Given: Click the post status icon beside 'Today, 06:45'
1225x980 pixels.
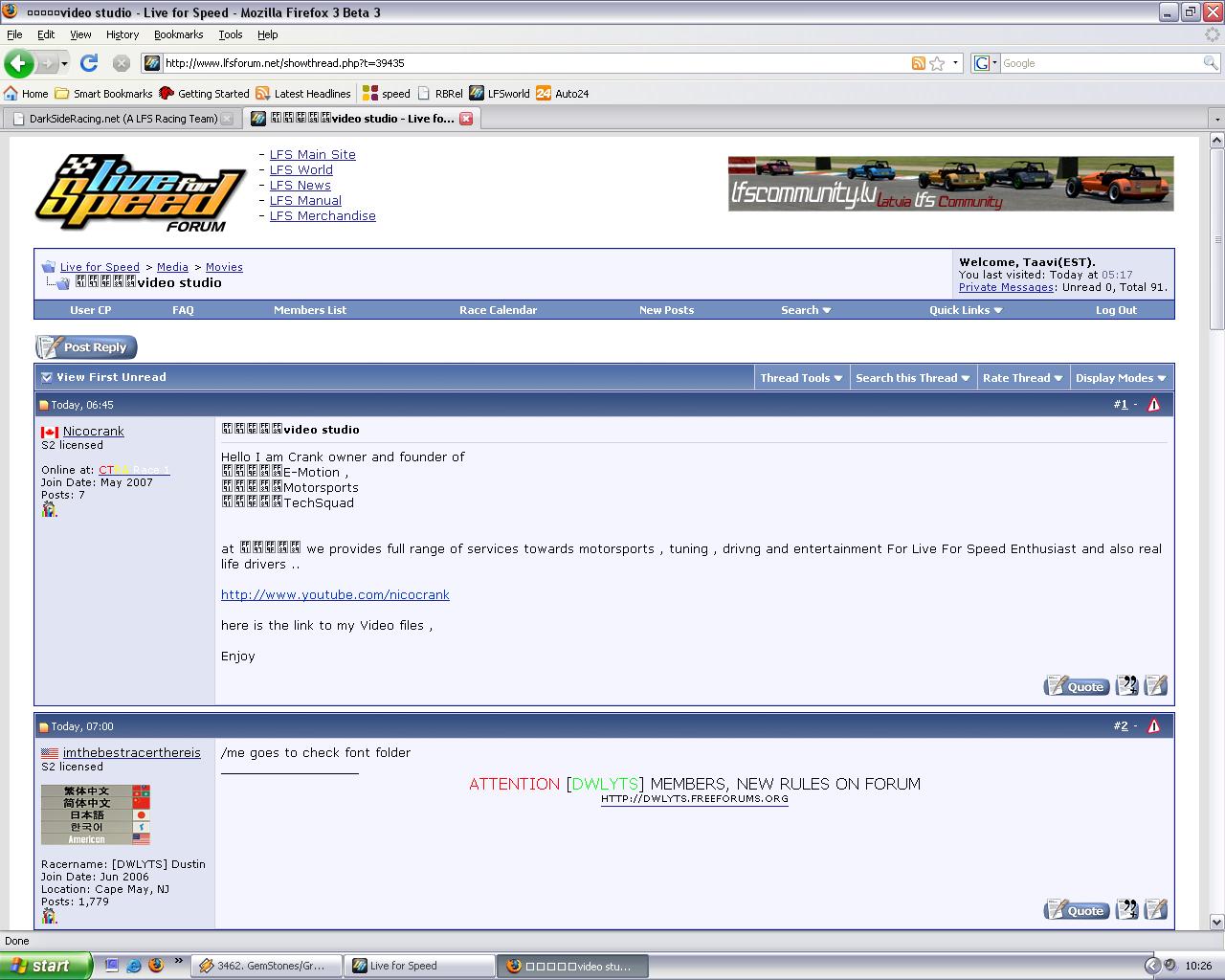Looking at the screenshot, I should [x=44, y=406].
